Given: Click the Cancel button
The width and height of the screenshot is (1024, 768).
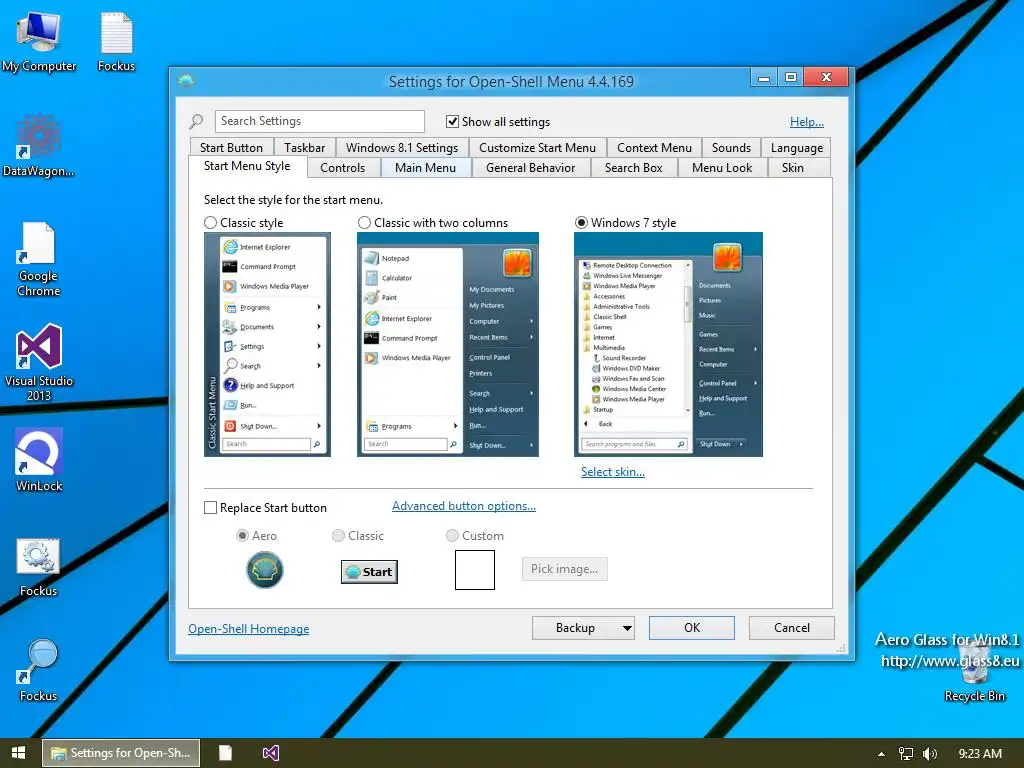Looking at the screenshot, I should coord(792,628).
